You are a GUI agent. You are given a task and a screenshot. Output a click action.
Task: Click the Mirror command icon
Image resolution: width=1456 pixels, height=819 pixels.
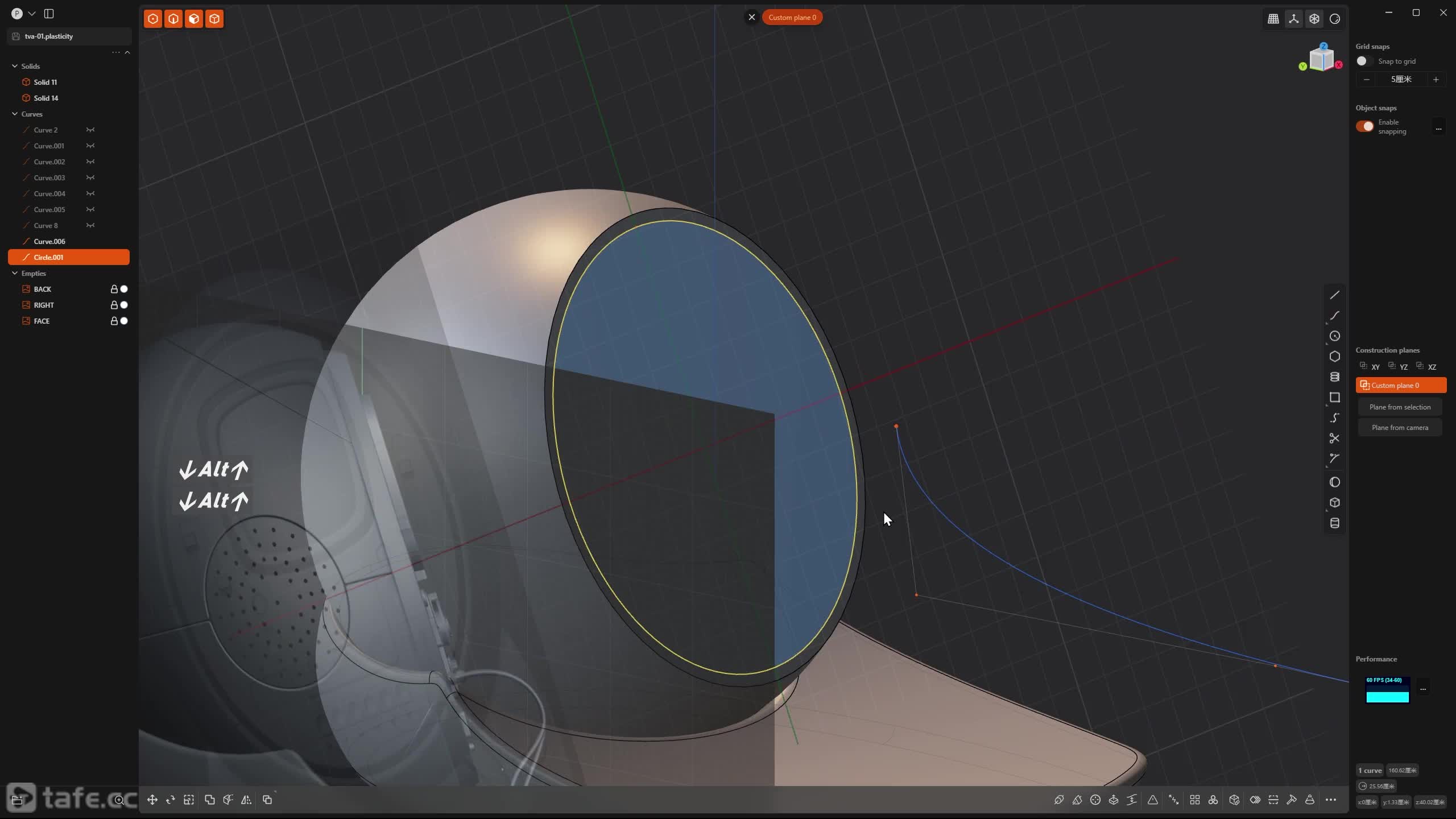pyautogui.click(x=246, y=800)
